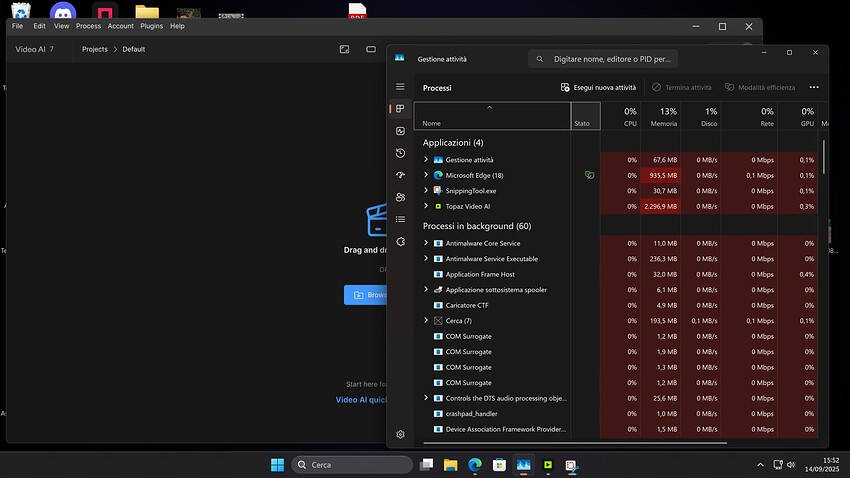Click the Task Manager horizontal scrollbar
This screenshot has width=850, height=478.
click(x=575, y=443)
